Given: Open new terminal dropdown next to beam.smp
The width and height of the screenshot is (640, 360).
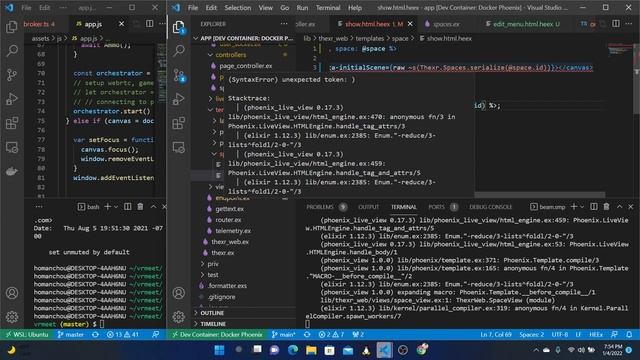Looking at the screenshot, I should (582, 207).
